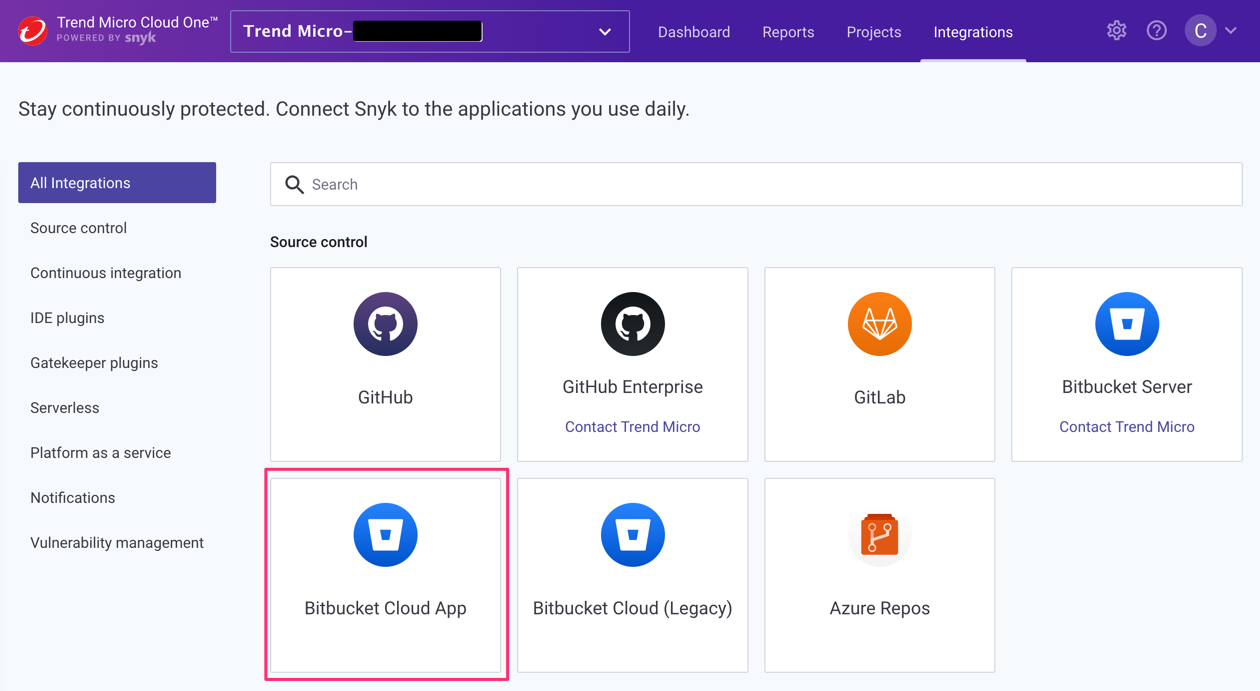This screenshot has height=691, width=1260.
Task: Expand the Trend Micro organization dropdown
Action: pos(430,31)
